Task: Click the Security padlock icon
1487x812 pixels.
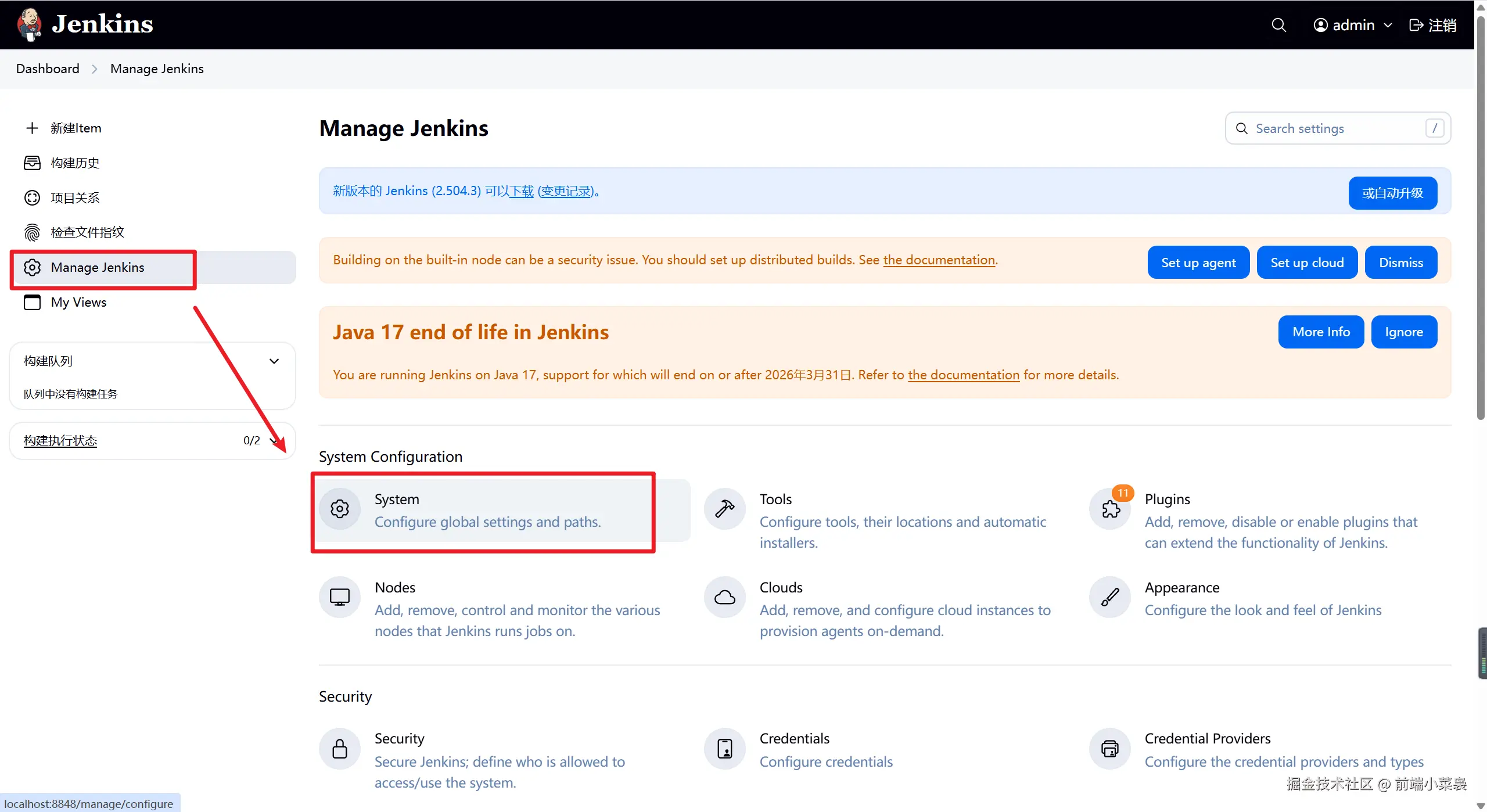Action: click(340, 749)
